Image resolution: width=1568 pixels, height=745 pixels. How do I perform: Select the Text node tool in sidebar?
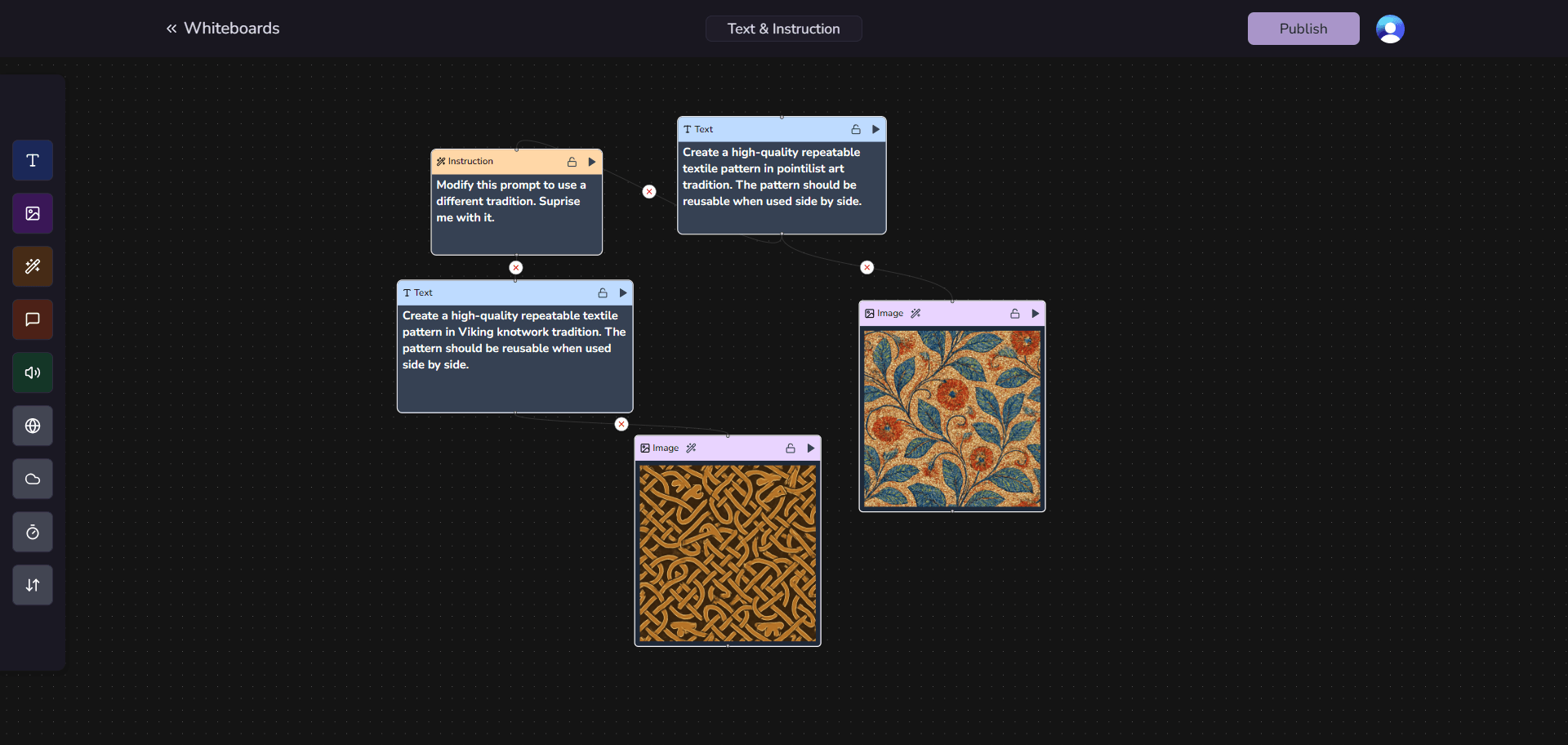33,160
